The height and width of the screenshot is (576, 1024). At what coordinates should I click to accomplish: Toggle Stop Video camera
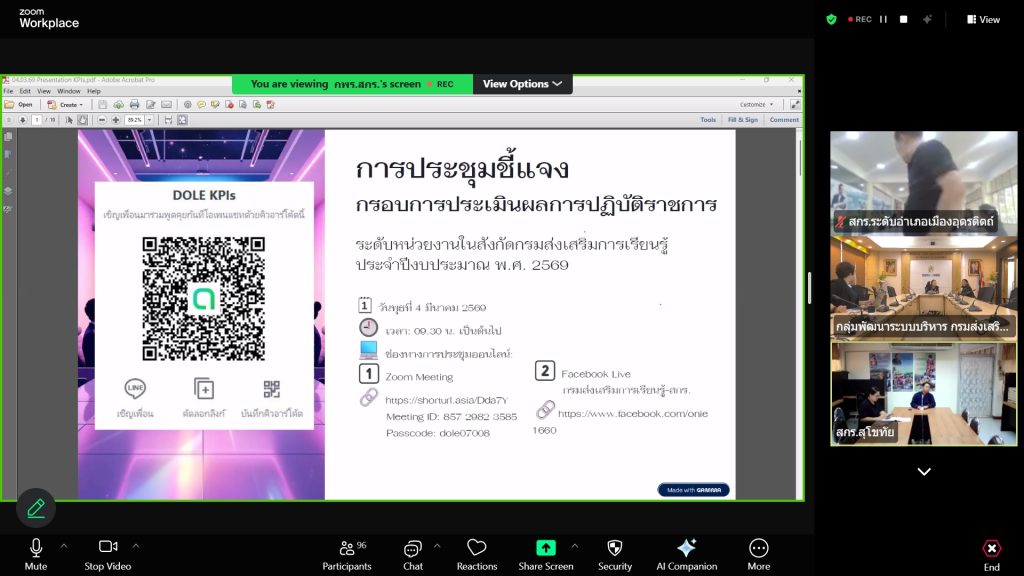click(x=108, y=554)
